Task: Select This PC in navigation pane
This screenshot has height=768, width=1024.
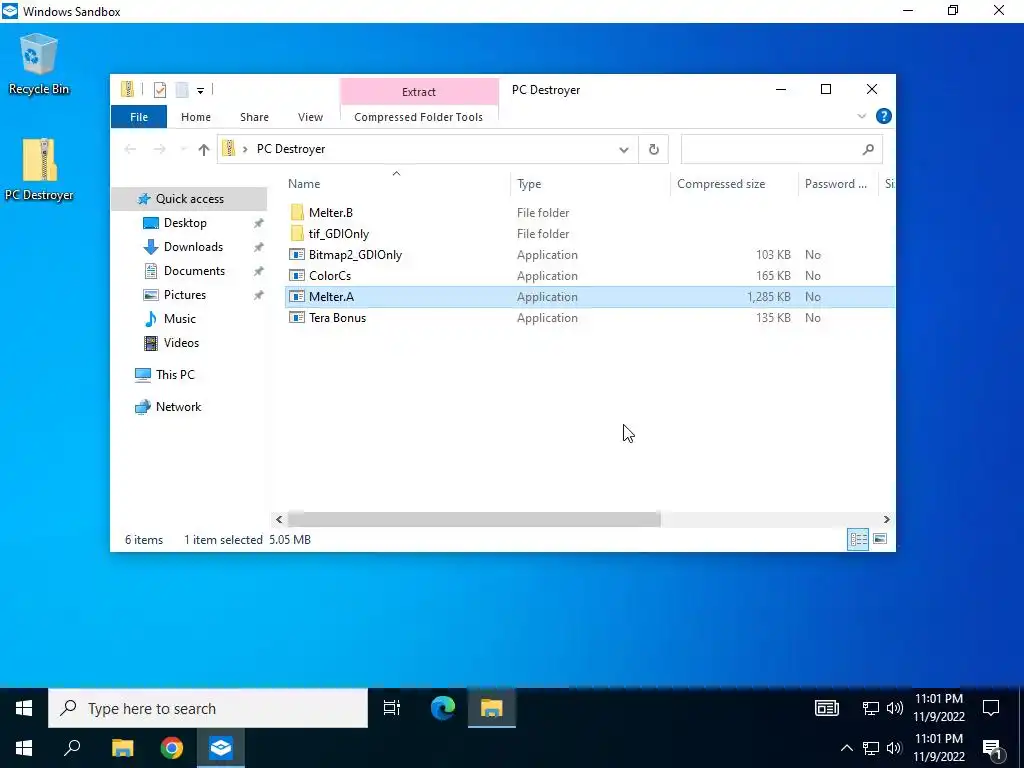Action: coord(174,375)
